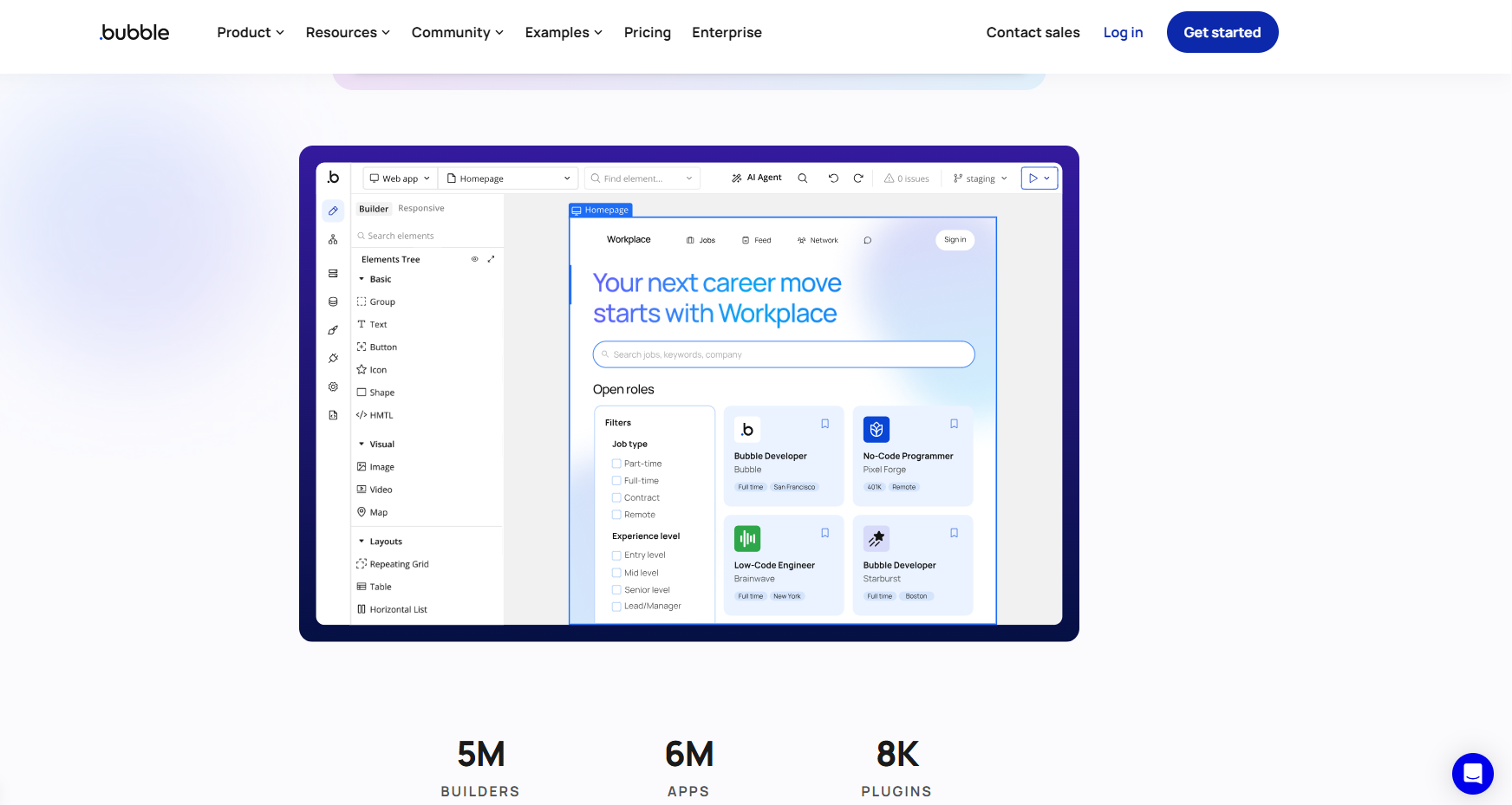Click the Bubble logo in header
Image resolution: width=1512 pixels, height=805 pixels.
pos(135,32)
